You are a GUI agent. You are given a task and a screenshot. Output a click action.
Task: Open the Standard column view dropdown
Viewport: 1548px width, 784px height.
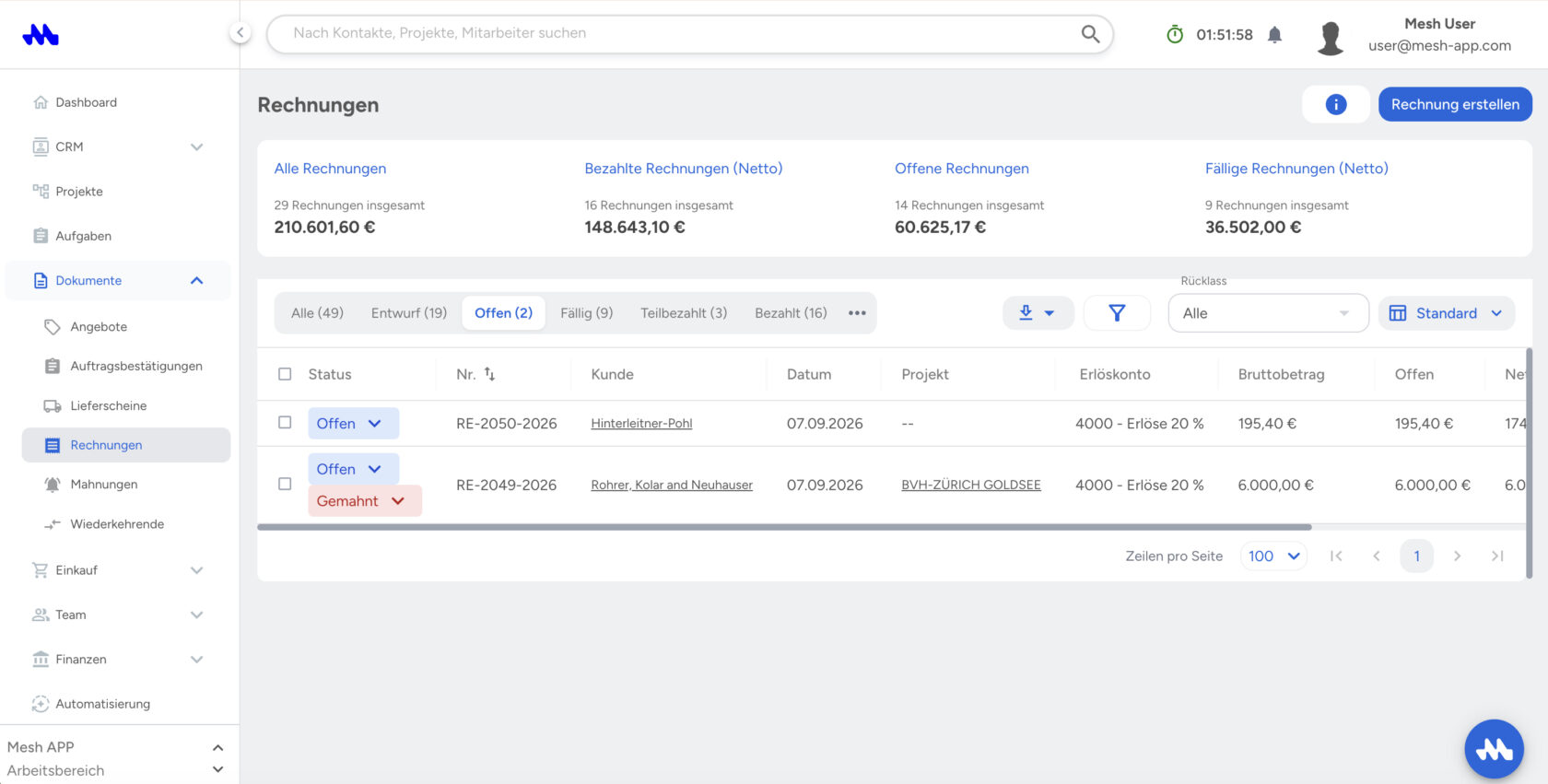click(1446, 313)
